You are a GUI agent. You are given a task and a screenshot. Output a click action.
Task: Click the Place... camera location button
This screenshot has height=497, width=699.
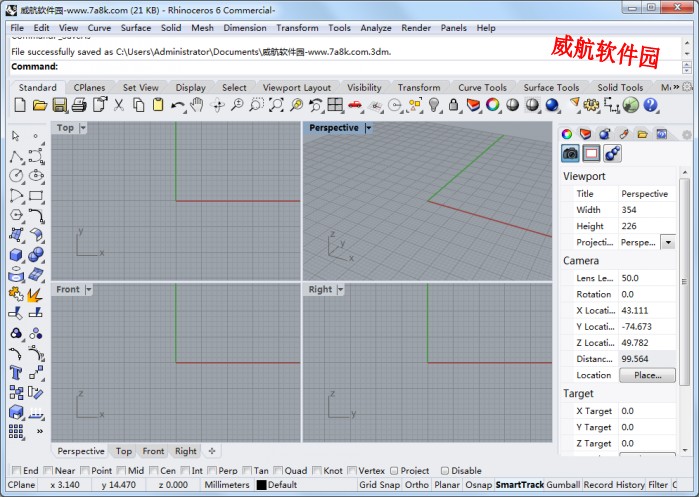point(647,375)
